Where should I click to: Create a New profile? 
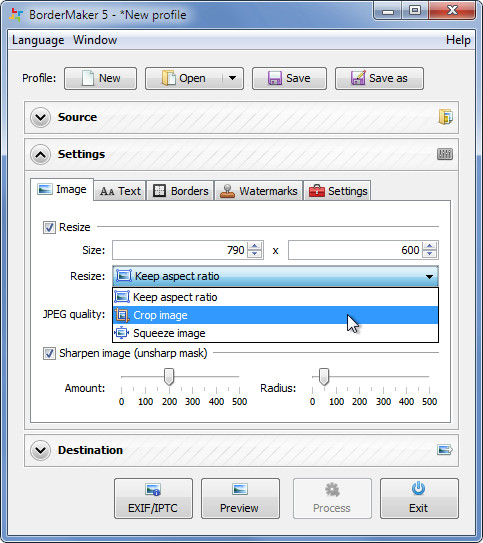click(100, 78)
